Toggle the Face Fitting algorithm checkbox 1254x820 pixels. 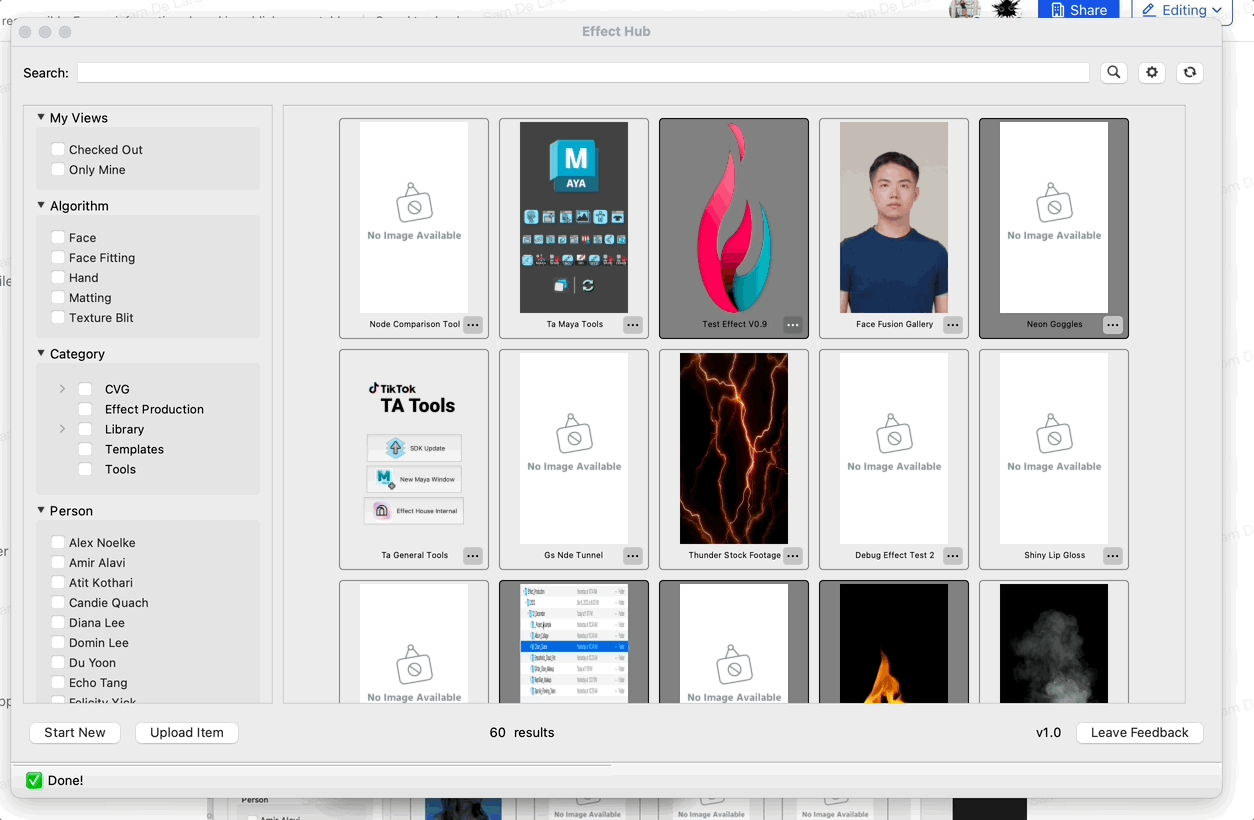point(58,258)
